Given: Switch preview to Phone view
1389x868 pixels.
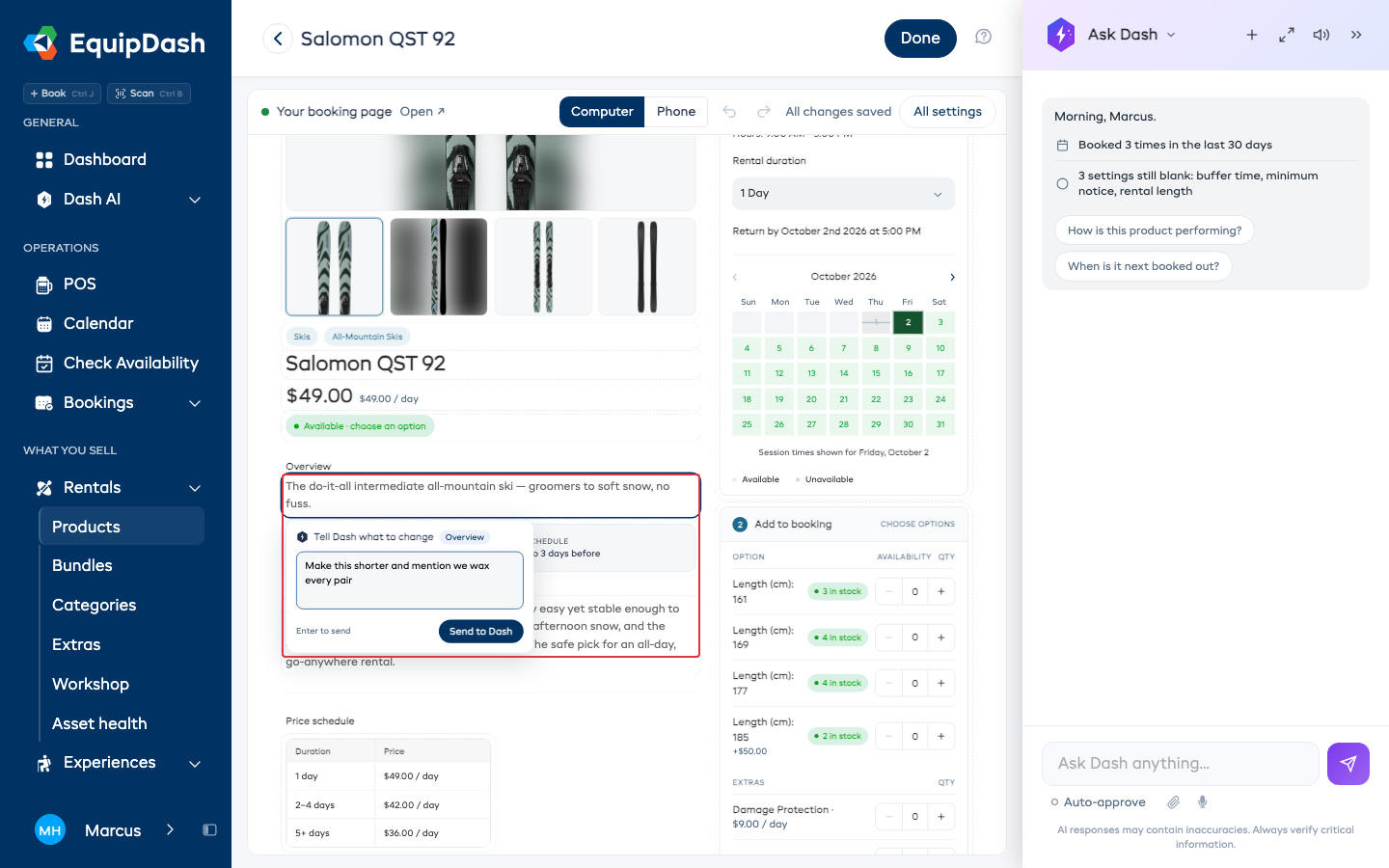Looking at the screenshot, I should (676, 112).
